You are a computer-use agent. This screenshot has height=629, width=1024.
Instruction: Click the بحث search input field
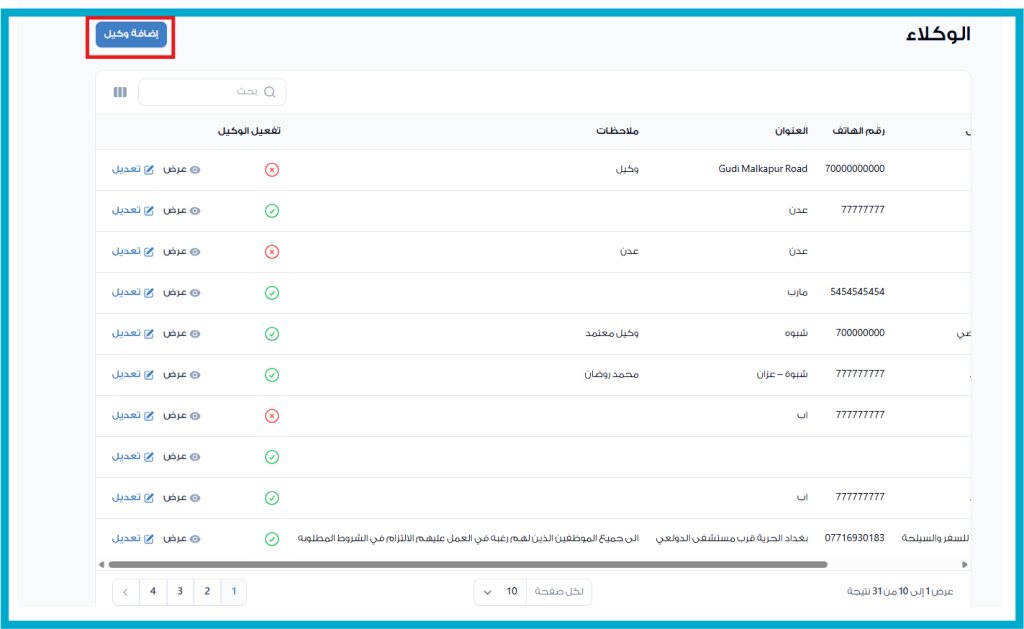click(205, 92)
